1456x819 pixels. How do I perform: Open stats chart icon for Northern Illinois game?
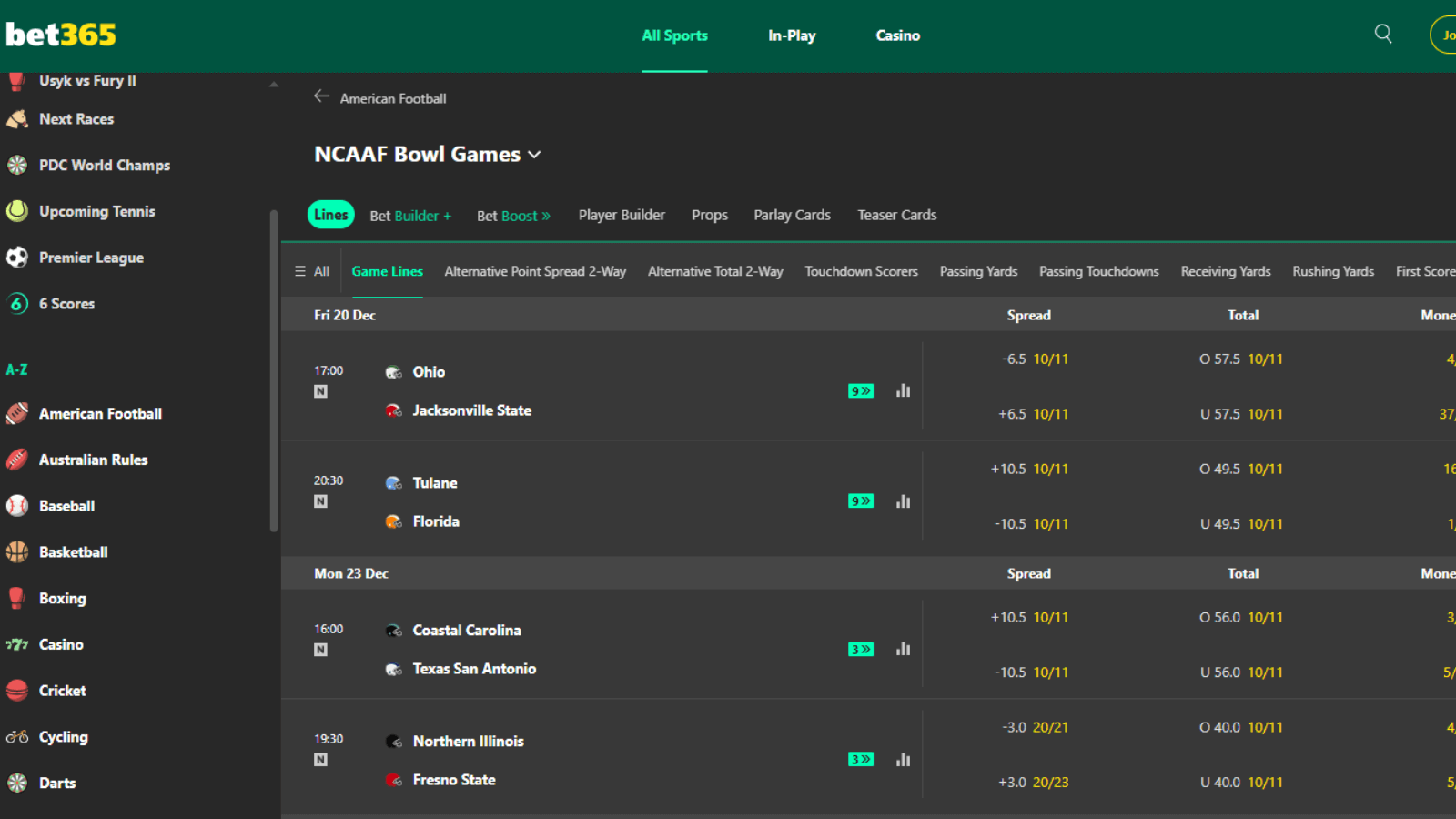(903, 760)
